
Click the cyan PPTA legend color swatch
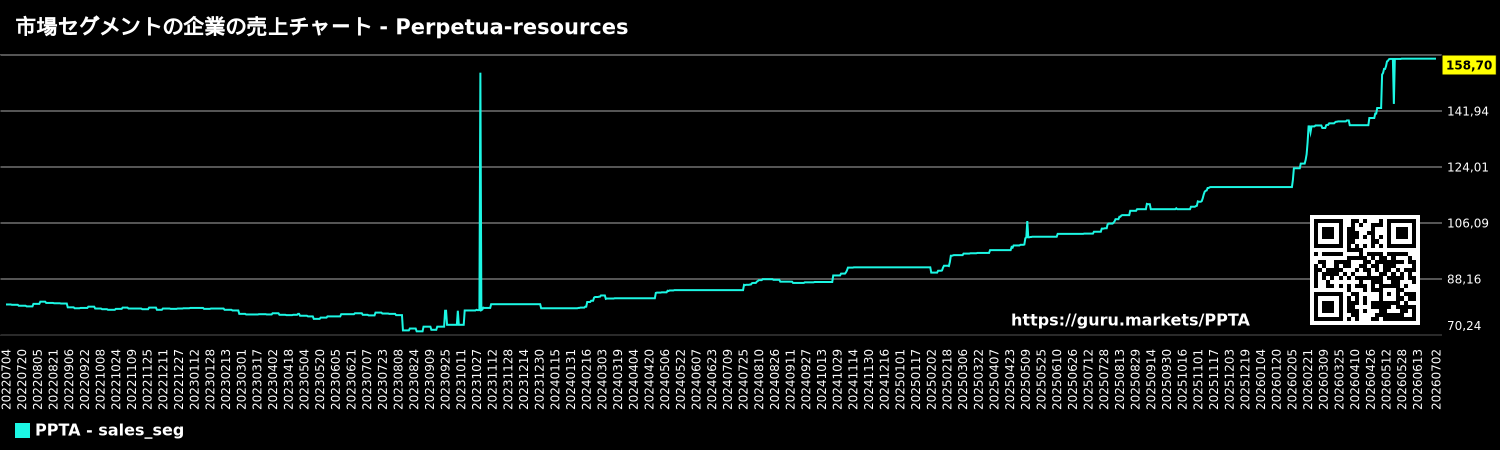tap(22, 430)
